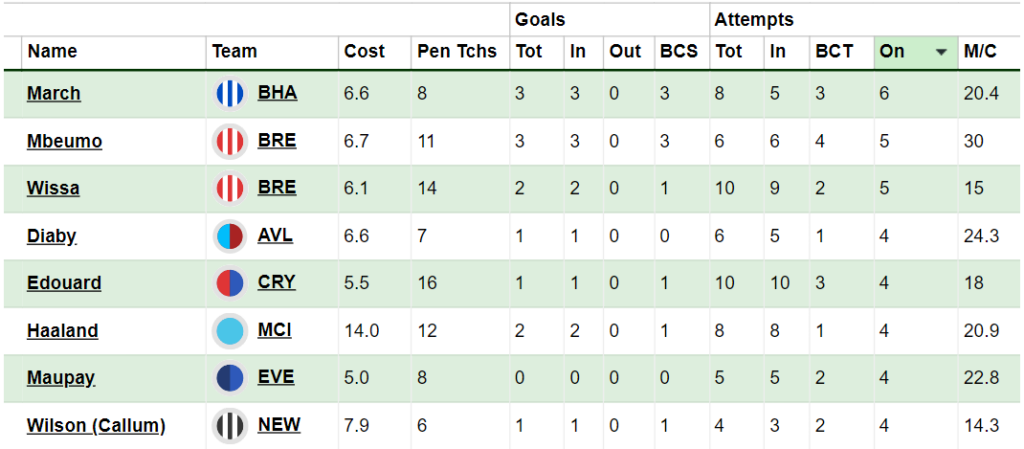Click Brentford badge in Wissa's row
Screen dimensions: 1024x449
[x=230, y=189]
